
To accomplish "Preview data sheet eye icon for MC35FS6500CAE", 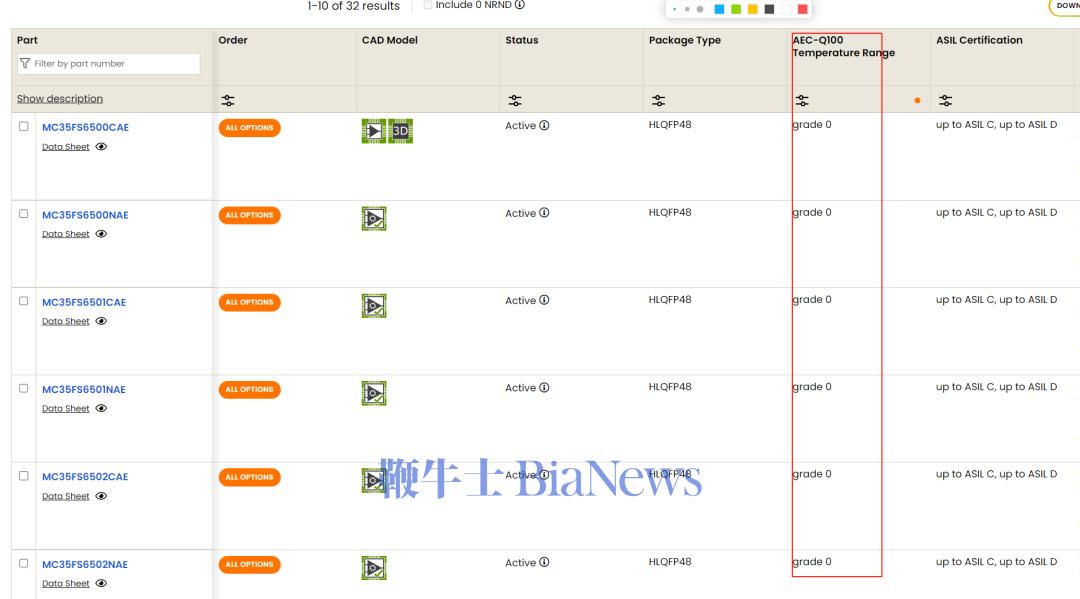I will pyautogui.click(x=101, y=147).
